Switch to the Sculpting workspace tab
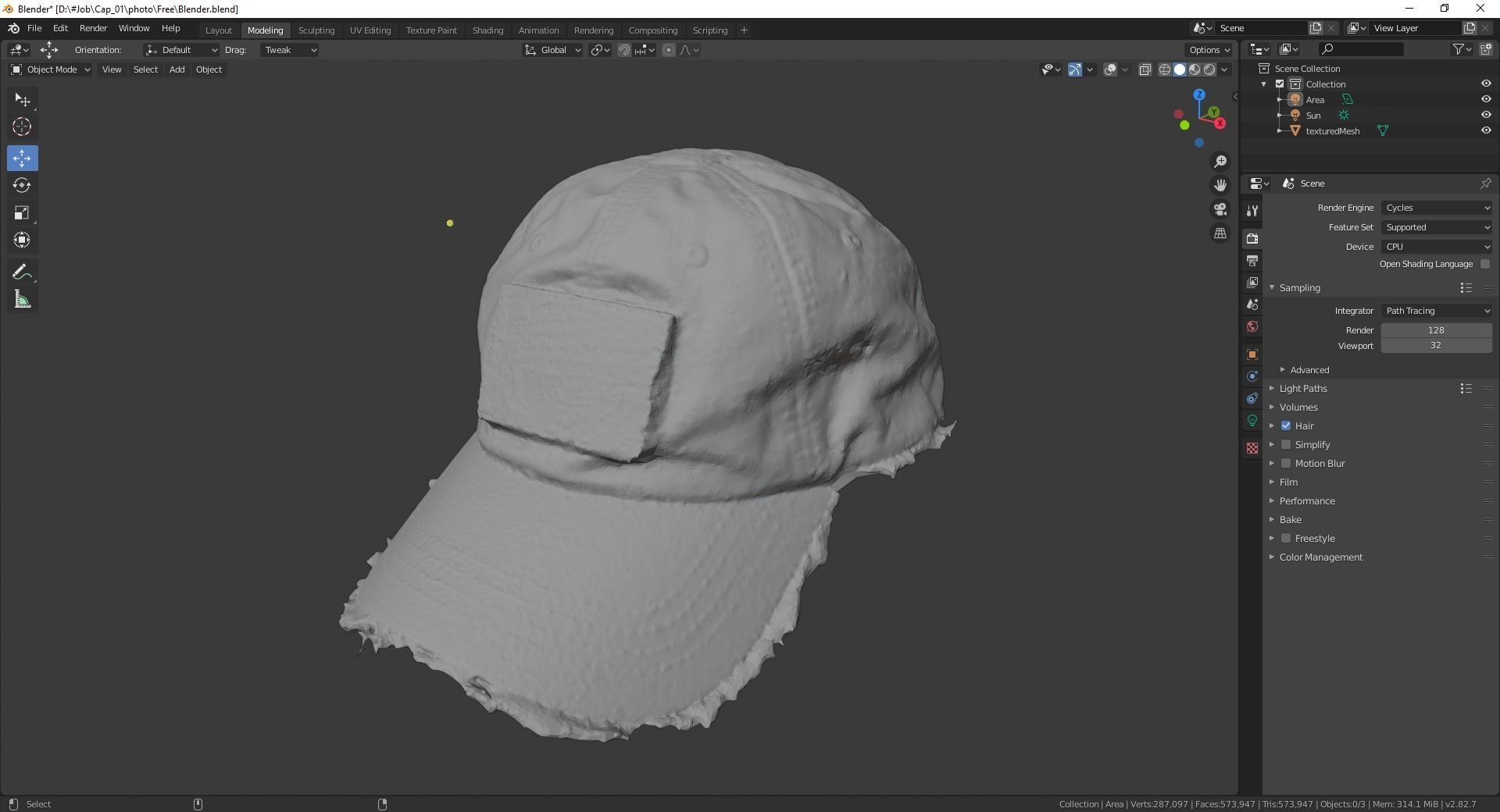 [316, 30]
